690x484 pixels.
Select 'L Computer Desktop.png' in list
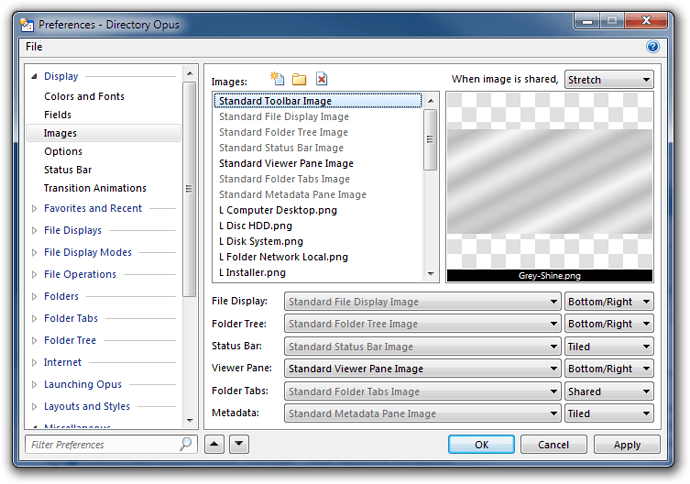click(x=318, y=210)
